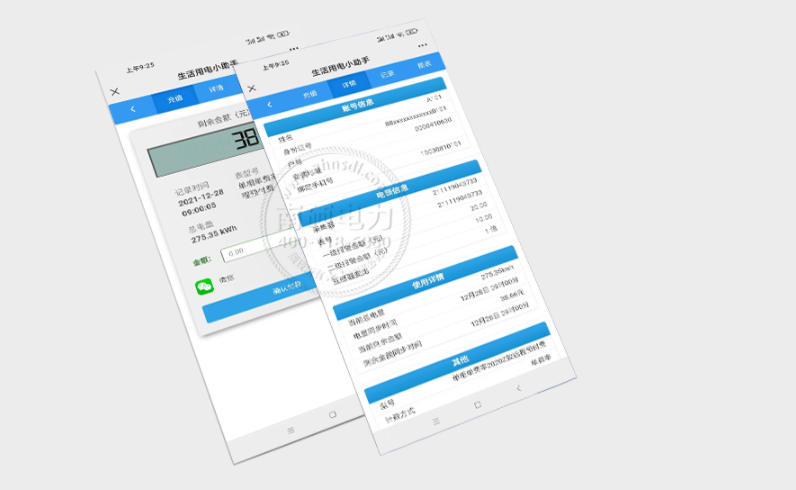Switch to 充值 tab on left phone

click(175, 98)
